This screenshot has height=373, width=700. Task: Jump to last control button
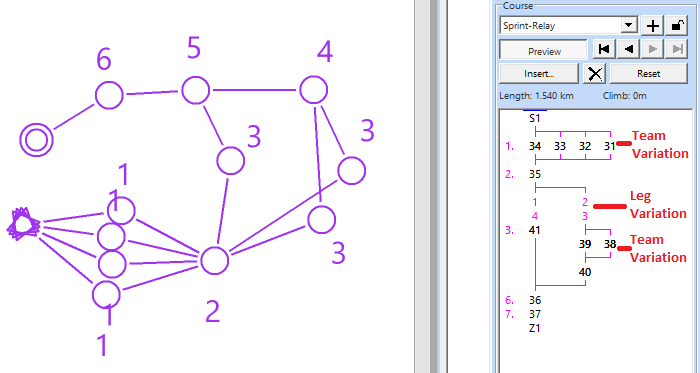click(x=677, y=49)
